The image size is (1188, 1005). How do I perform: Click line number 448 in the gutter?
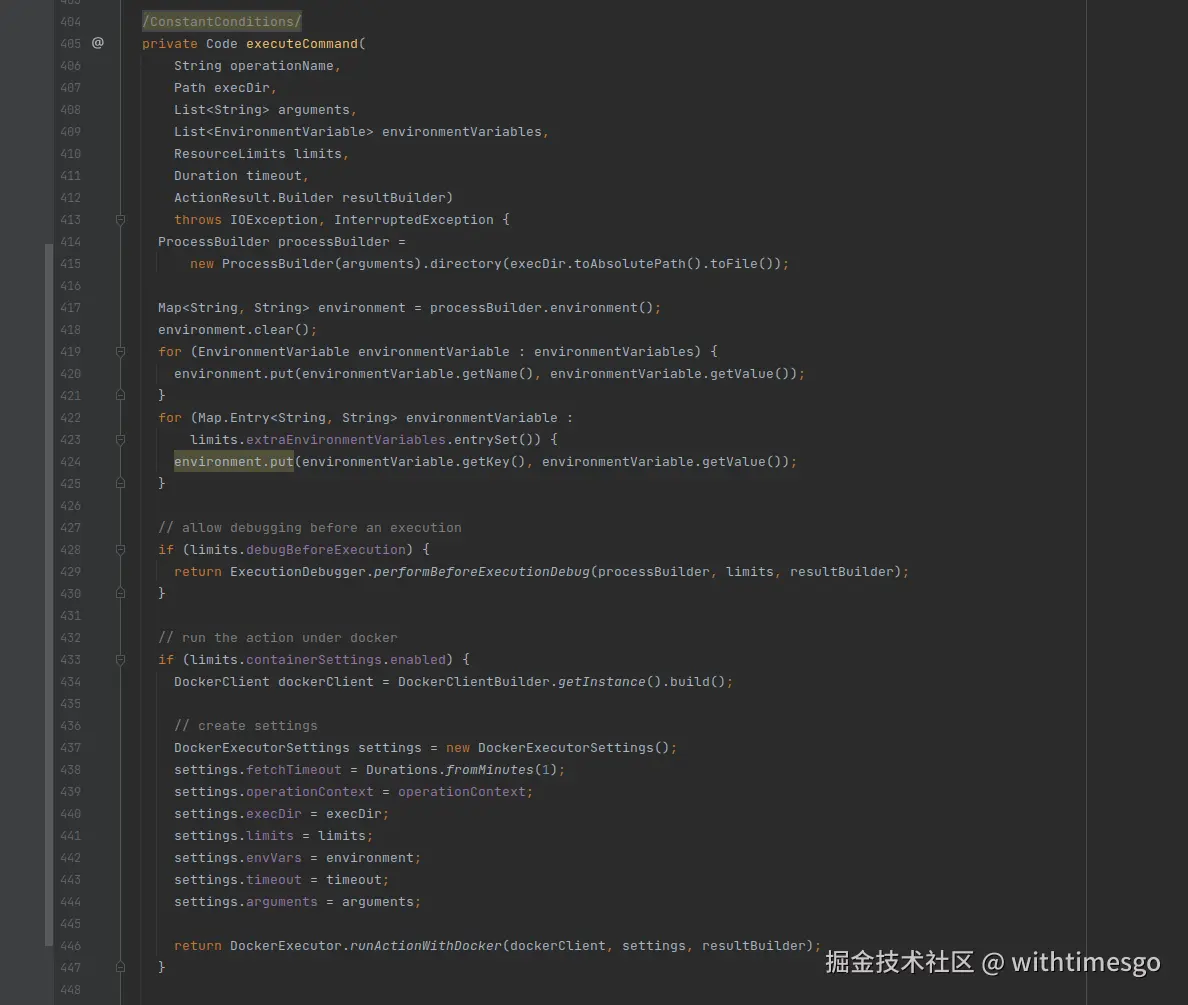(70, 990)
